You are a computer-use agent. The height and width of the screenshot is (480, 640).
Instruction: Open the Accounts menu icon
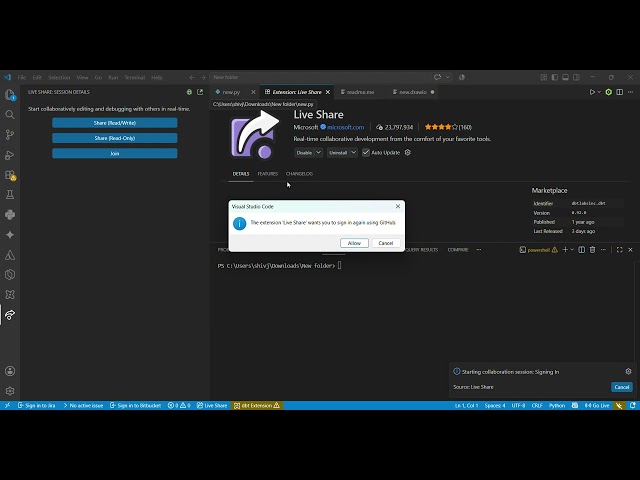click(x=10, y=371)
